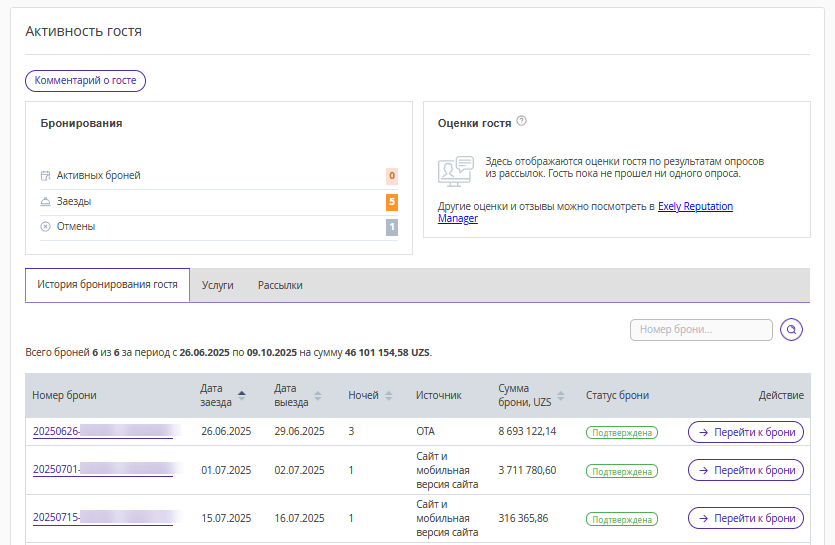The image size is (835, 545).
Task: Focus the Номер брони search field
Action: point(700,330)
